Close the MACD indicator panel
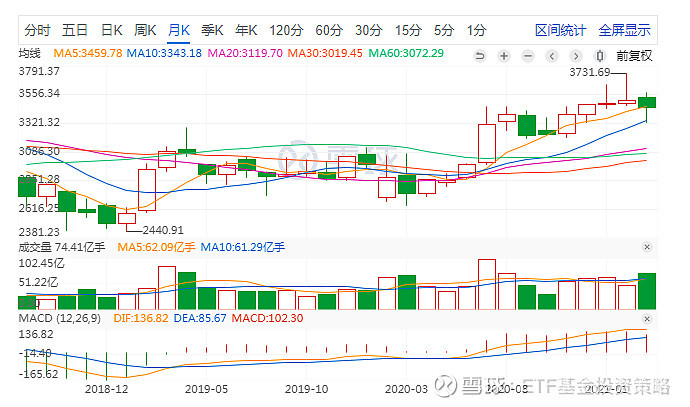The height and width of the screenshot is (407, 690). [x=647, y=318]
